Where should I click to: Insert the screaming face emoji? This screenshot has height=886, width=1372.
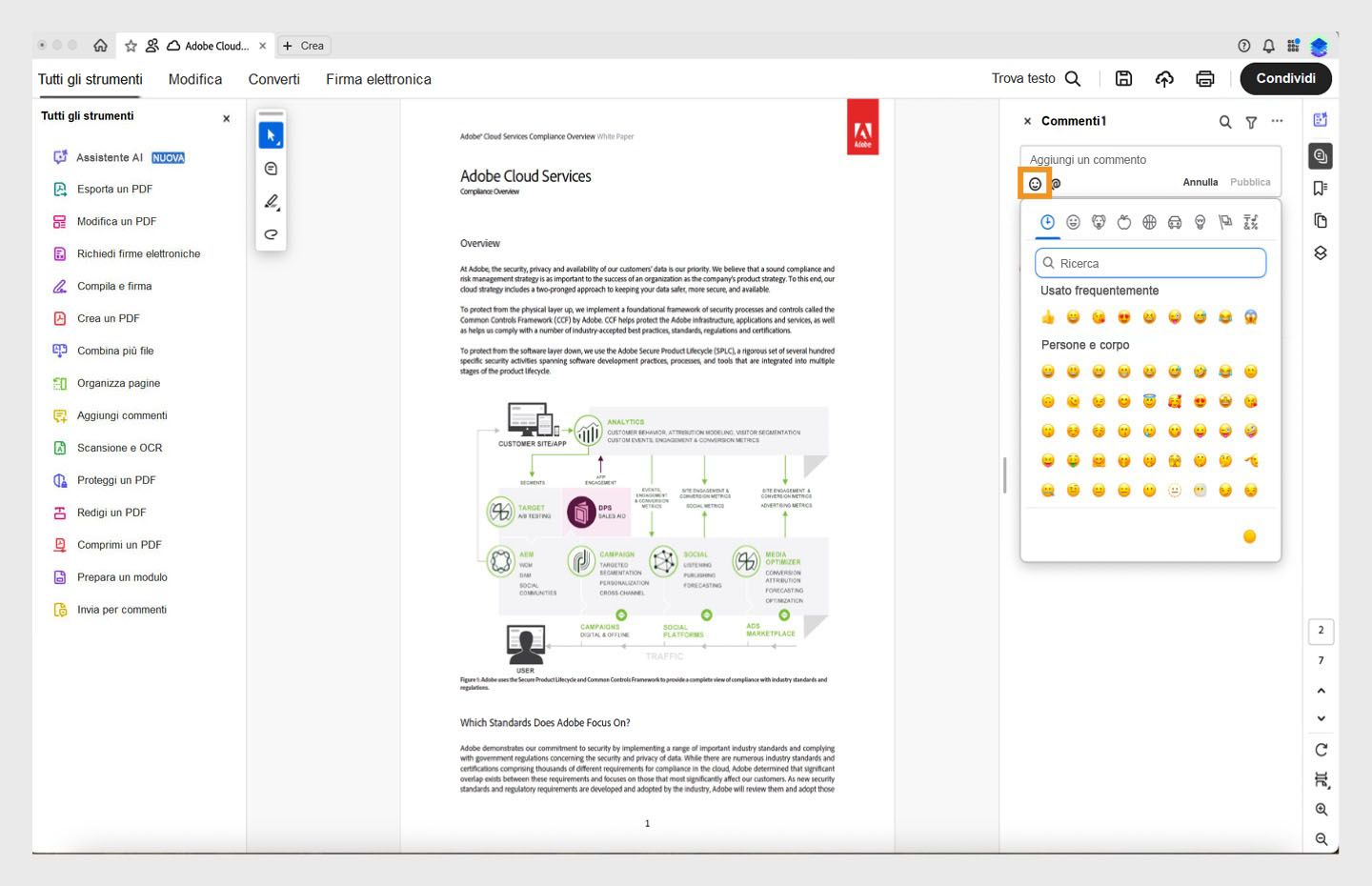pyautogui.click(x=1251, y=317)
